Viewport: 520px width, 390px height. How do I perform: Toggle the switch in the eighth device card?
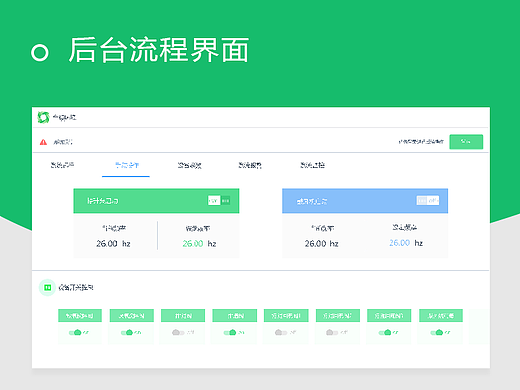(437, 332)
